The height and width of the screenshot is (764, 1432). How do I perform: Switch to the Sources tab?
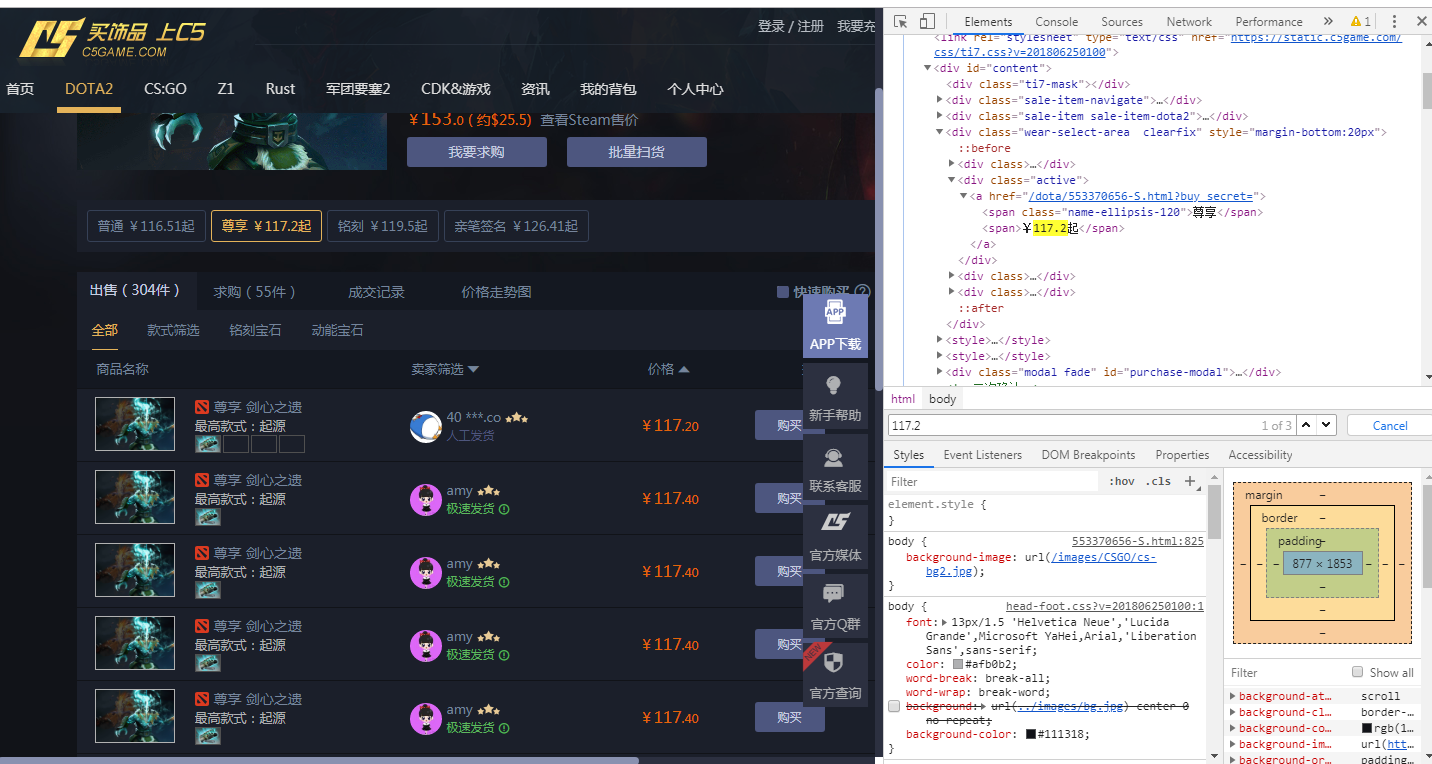(x=1122, y=21)
